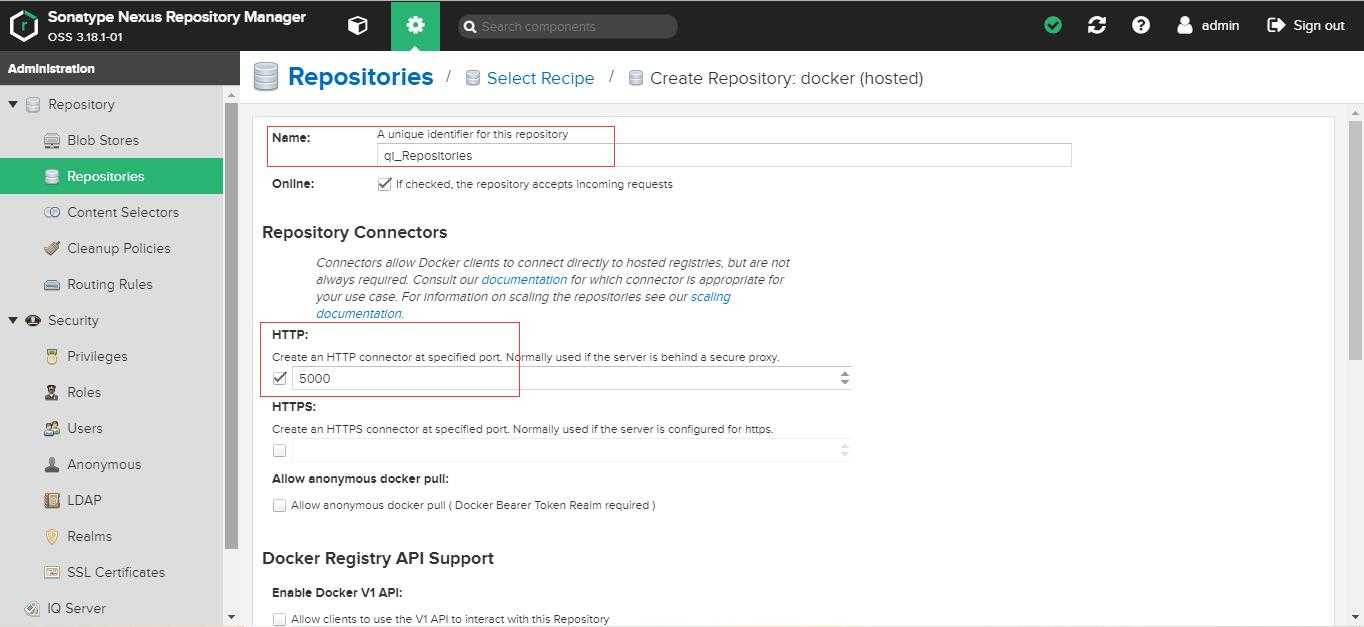Go to Repositories breadcrumb heading
The image size is (1364, 627).
point(360,77)
